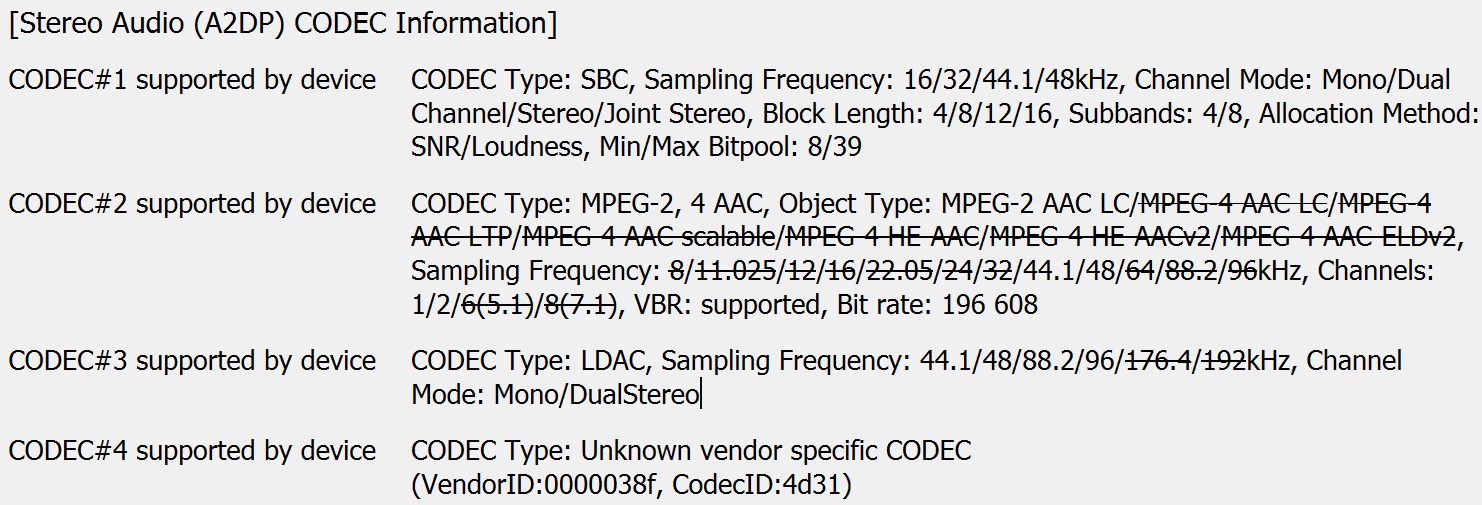1482x505 pixels.
Task: Click the Bit rate: 196 608 value
Action: 943,304
